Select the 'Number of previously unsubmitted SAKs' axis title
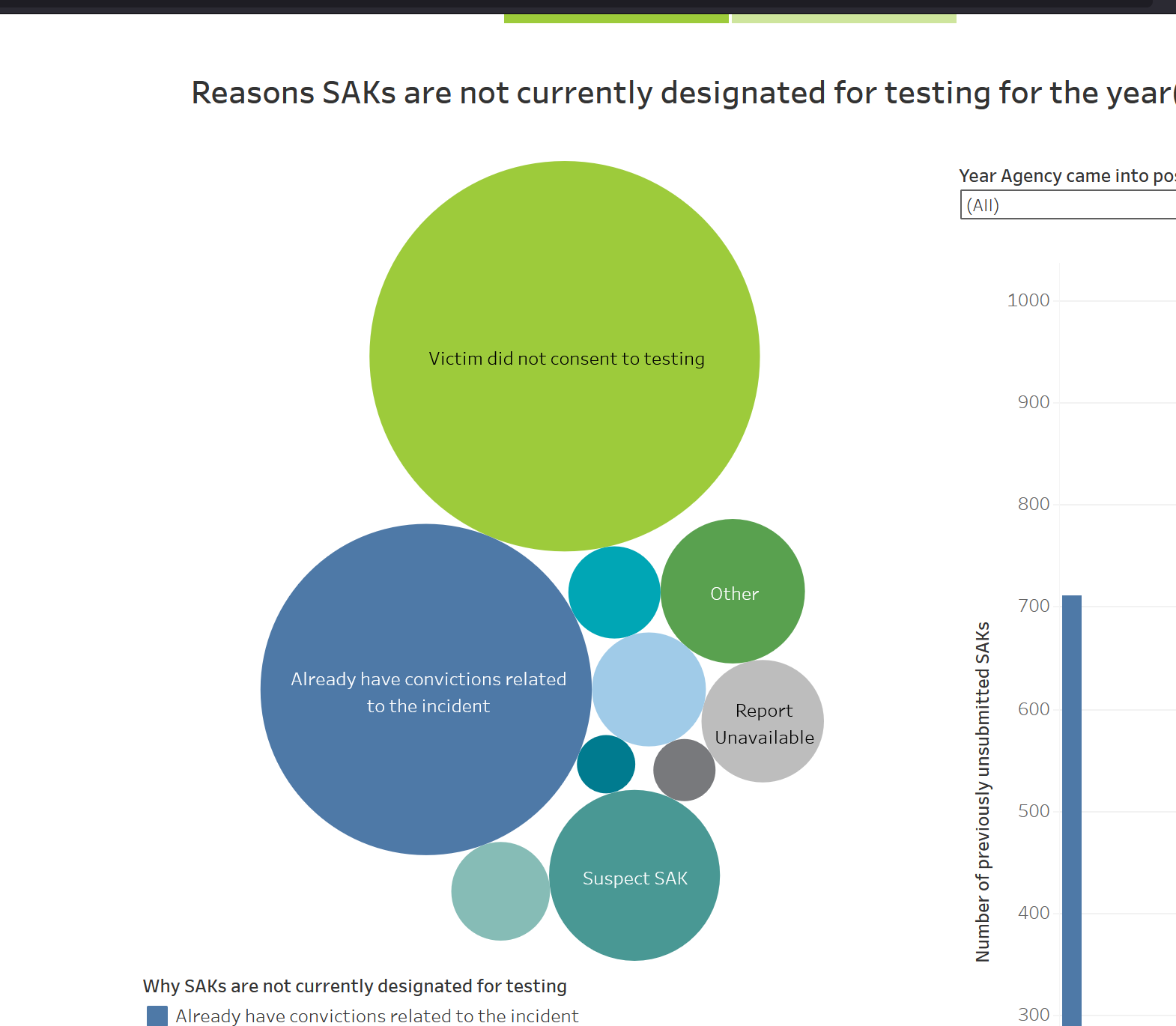Screen dimensions: 1176x1026 (x=983, y=791)
